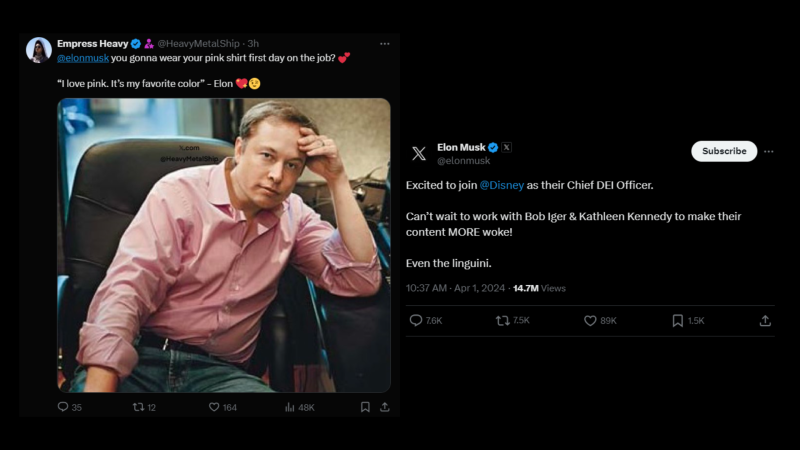Open Empress Heavy's profile avatar

[x=39, y=50]
